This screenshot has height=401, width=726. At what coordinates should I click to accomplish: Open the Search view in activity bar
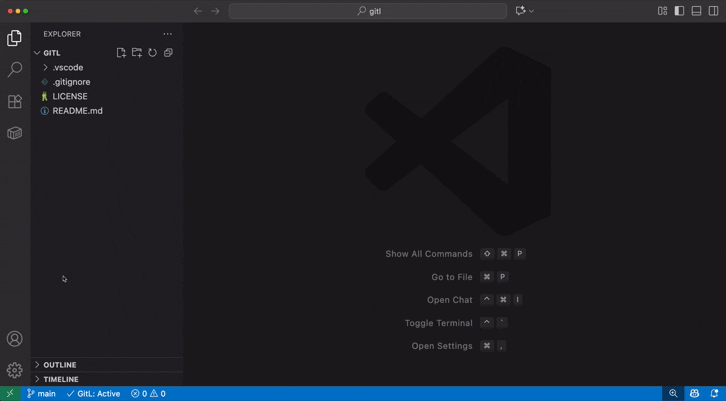(14, 70)
